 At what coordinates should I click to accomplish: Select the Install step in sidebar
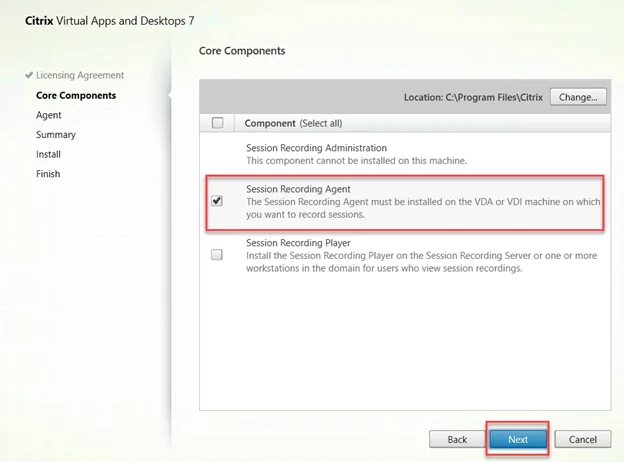tap(48, 154)
